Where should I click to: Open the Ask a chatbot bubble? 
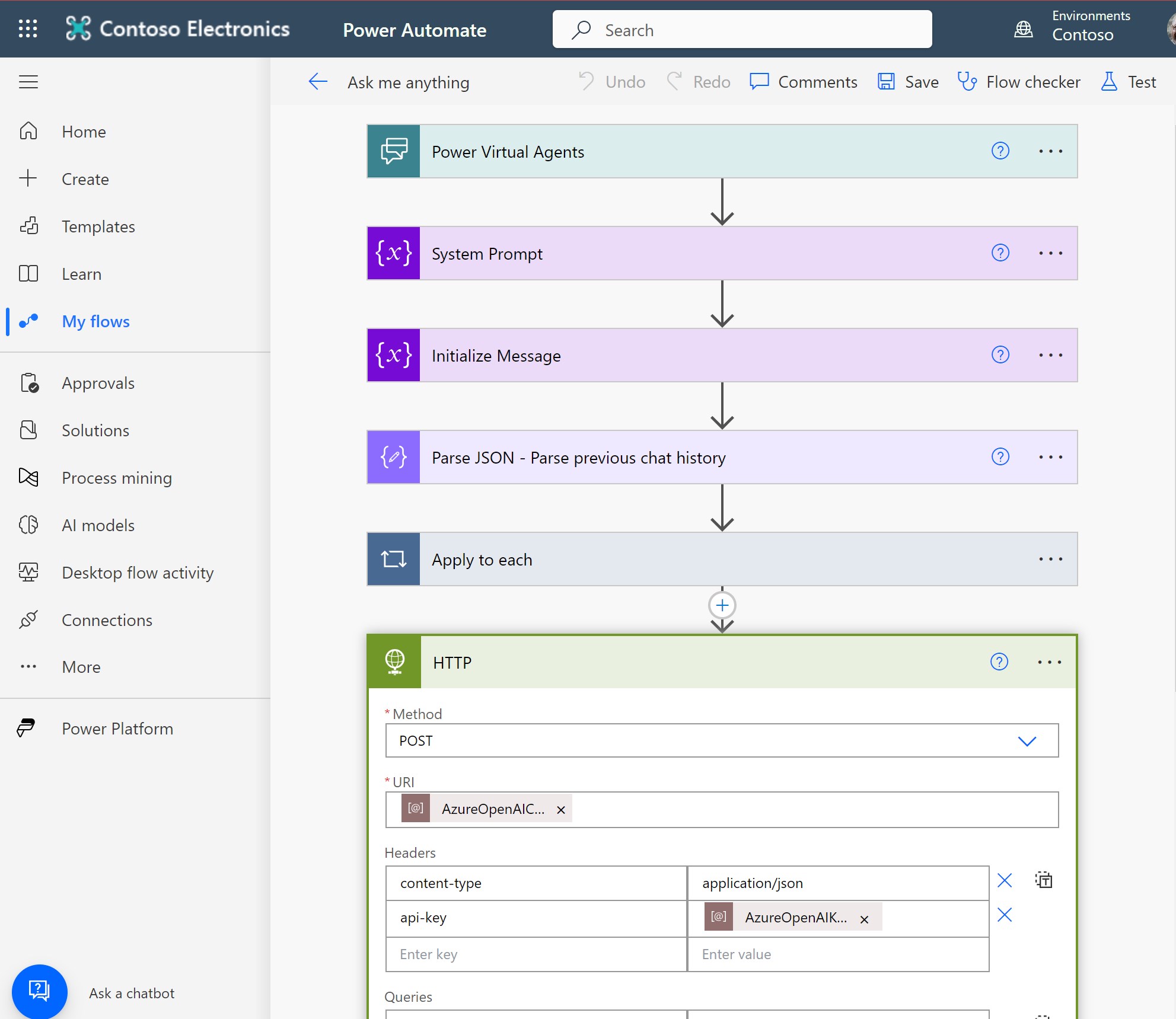coord(39,991)
